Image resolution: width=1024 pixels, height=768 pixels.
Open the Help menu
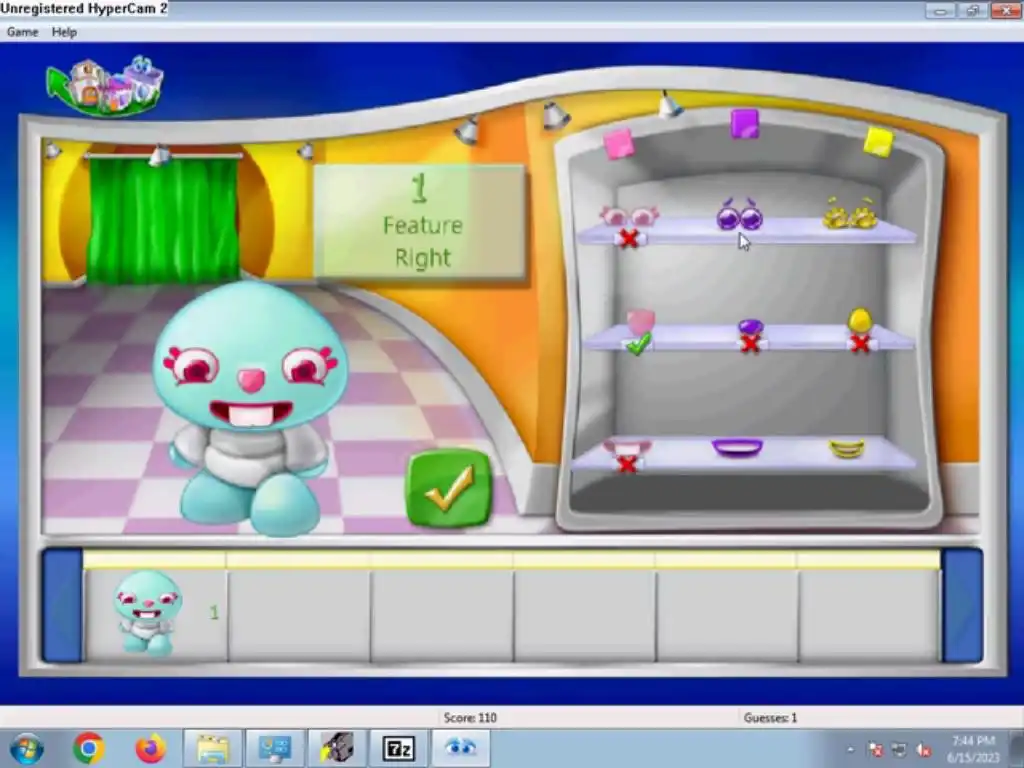click(64, 32)
